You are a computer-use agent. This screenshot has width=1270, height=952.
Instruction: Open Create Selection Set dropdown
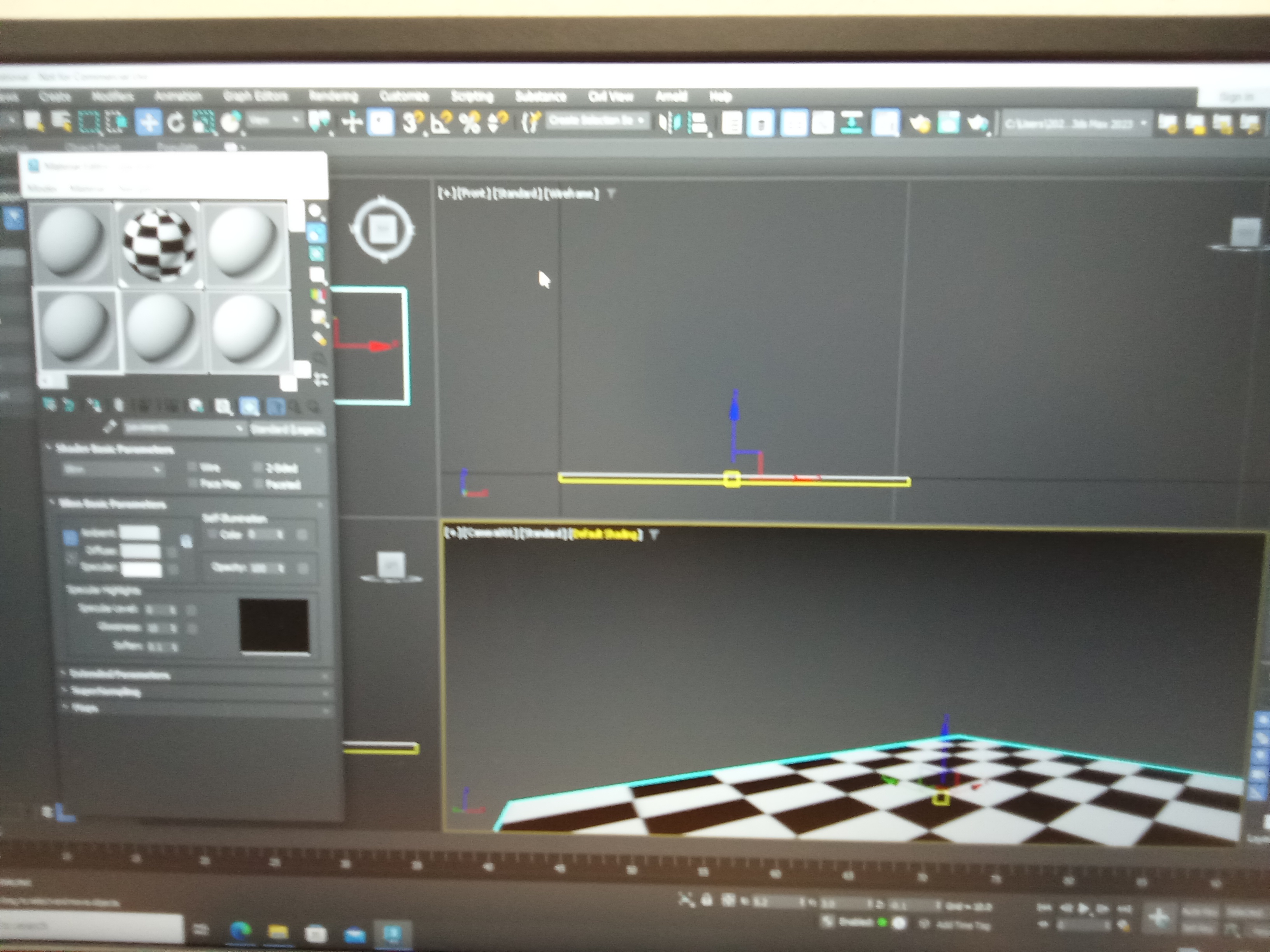pos(597,121)
